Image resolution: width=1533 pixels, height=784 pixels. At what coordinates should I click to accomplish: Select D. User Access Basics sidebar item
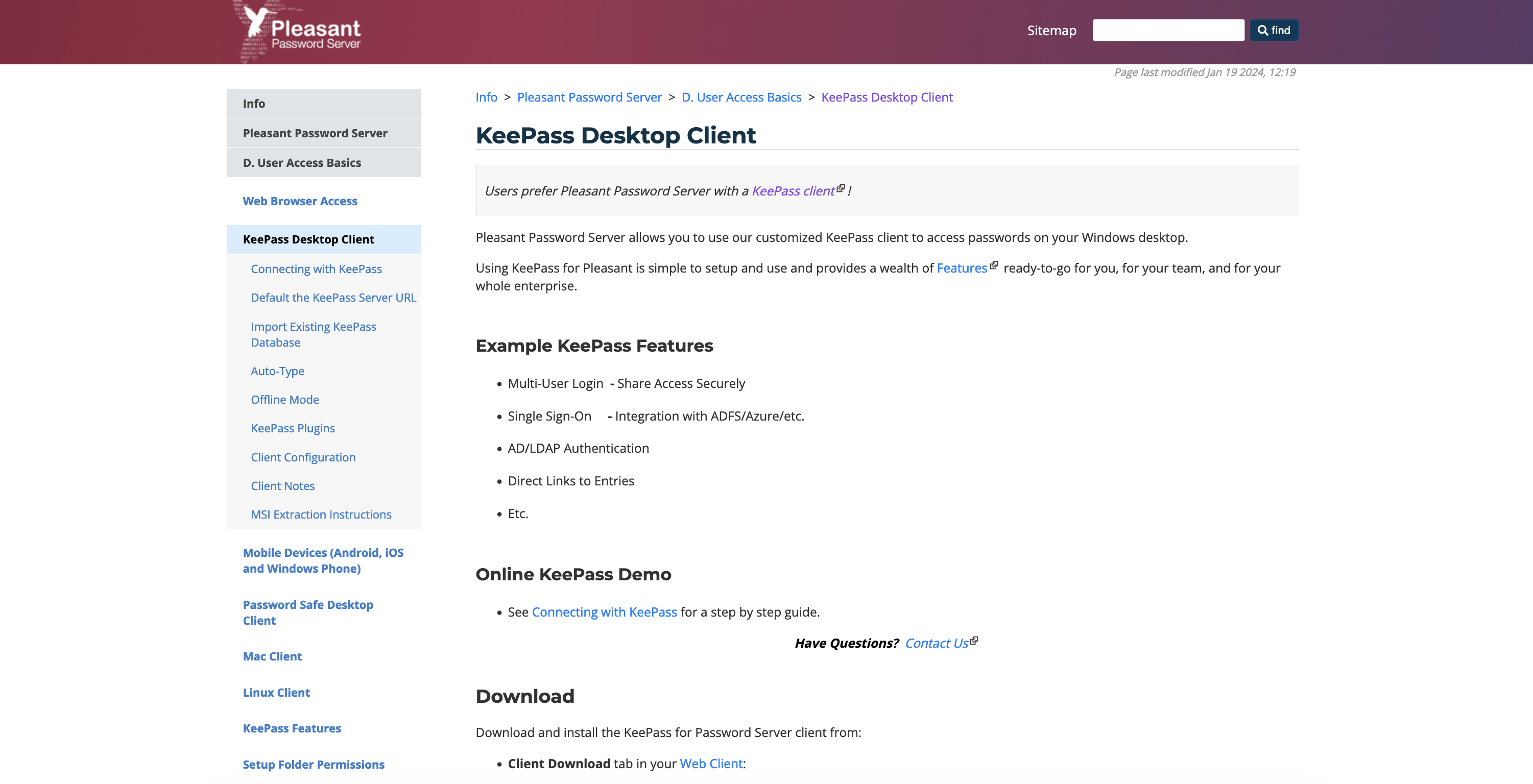[x=324, y=163]
